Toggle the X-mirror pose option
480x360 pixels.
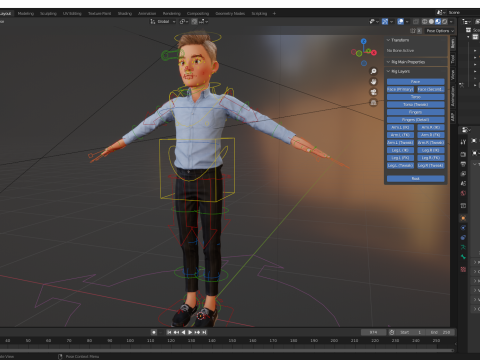419,31
